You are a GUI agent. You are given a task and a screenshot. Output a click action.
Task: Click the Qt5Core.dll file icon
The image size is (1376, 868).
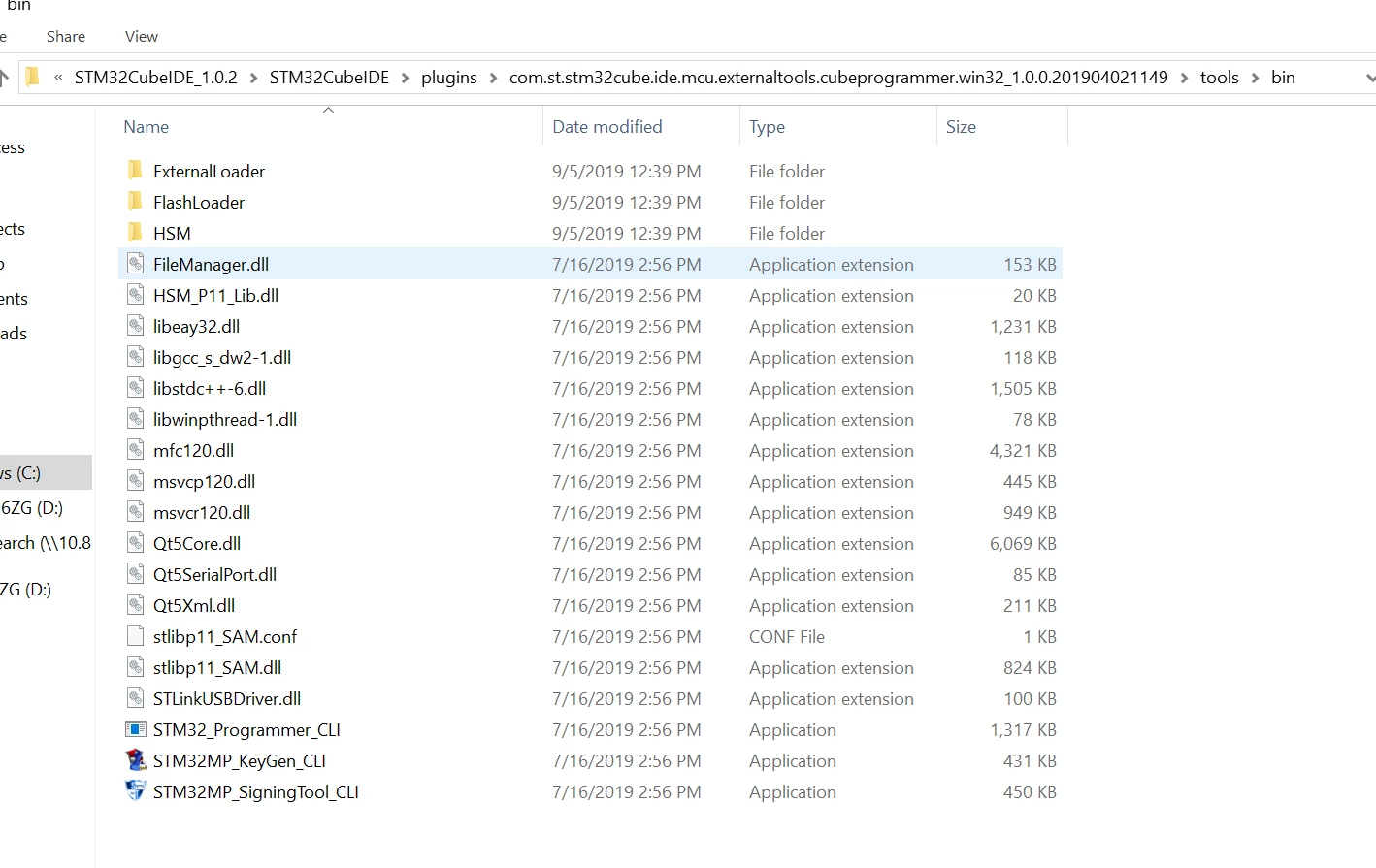(136, 543)
